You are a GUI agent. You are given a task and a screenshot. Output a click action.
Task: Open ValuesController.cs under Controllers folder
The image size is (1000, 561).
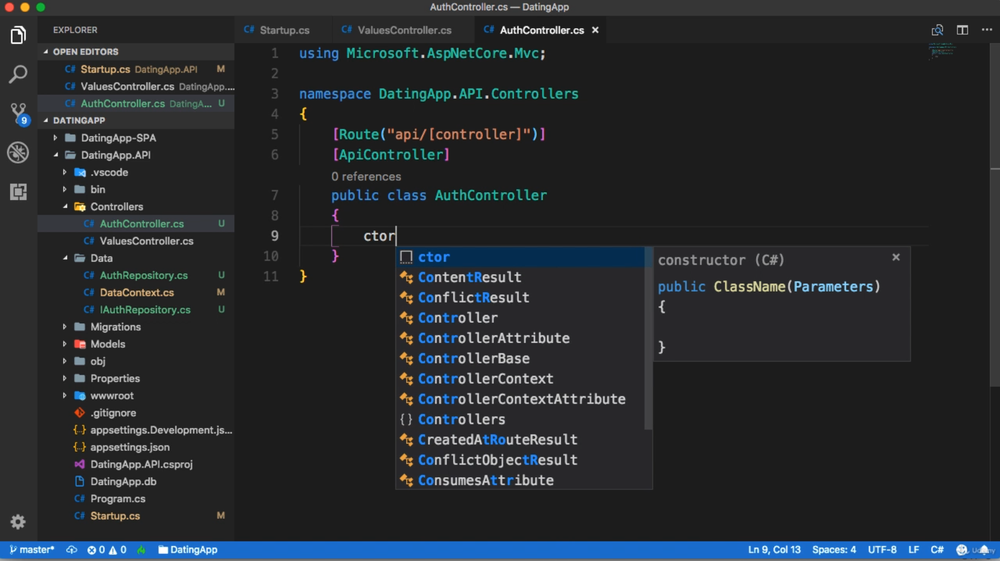tap(136, 241)
